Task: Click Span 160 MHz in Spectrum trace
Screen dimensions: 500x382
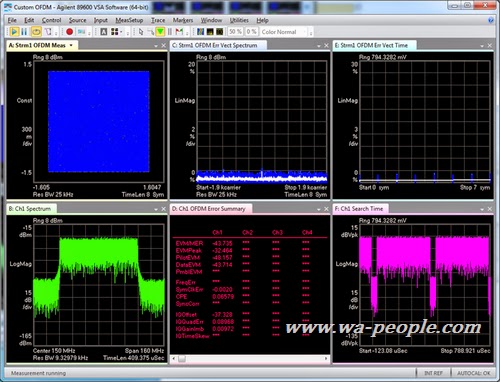Action: [144, 351]
